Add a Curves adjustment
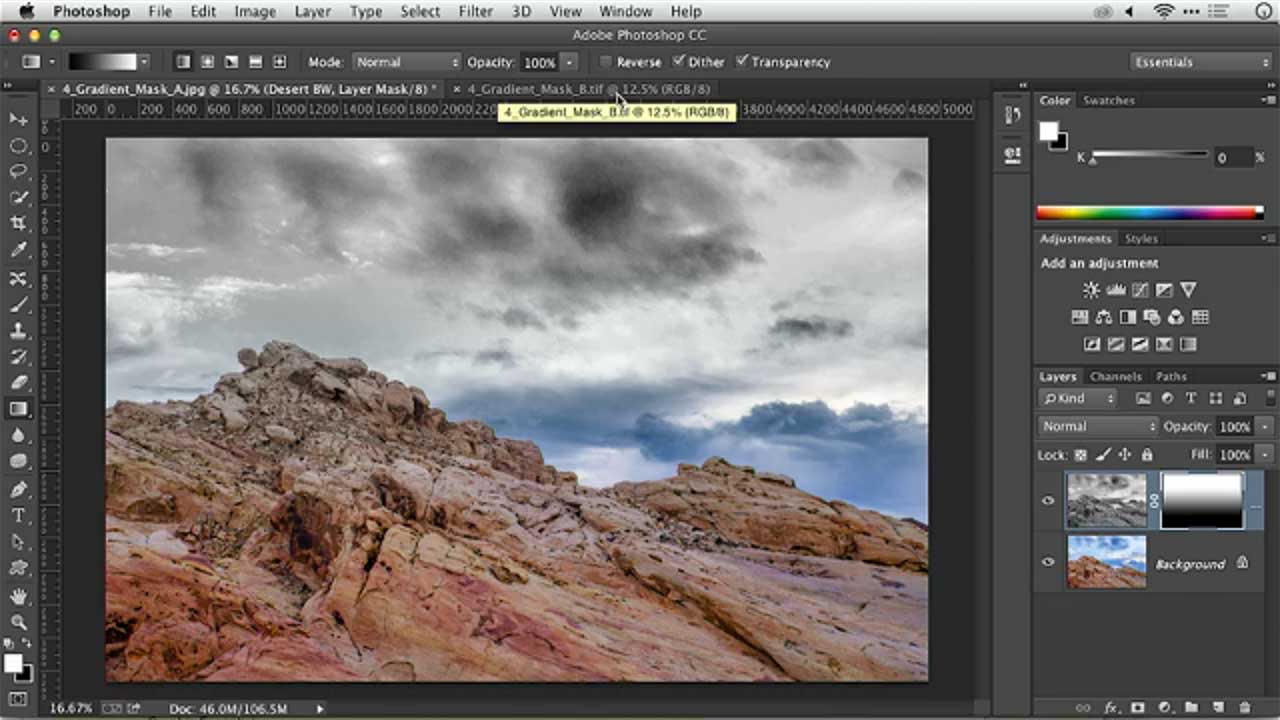The width and height of the screenshot is (1280, 720). point(1139,290)
